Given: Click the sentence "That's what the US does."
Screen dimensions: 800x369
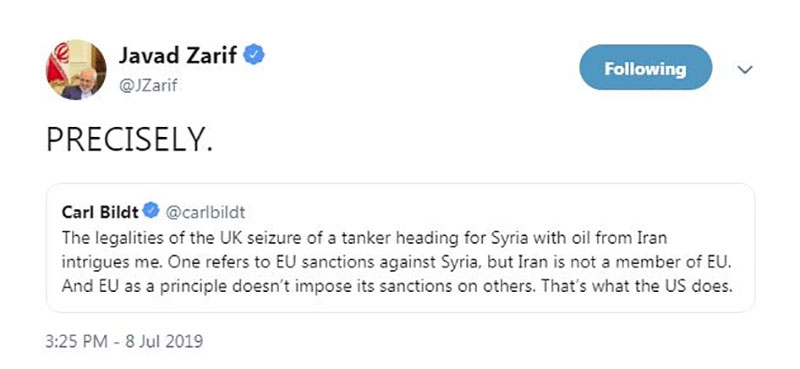Looking at the screenshot, I should [637, 287].
